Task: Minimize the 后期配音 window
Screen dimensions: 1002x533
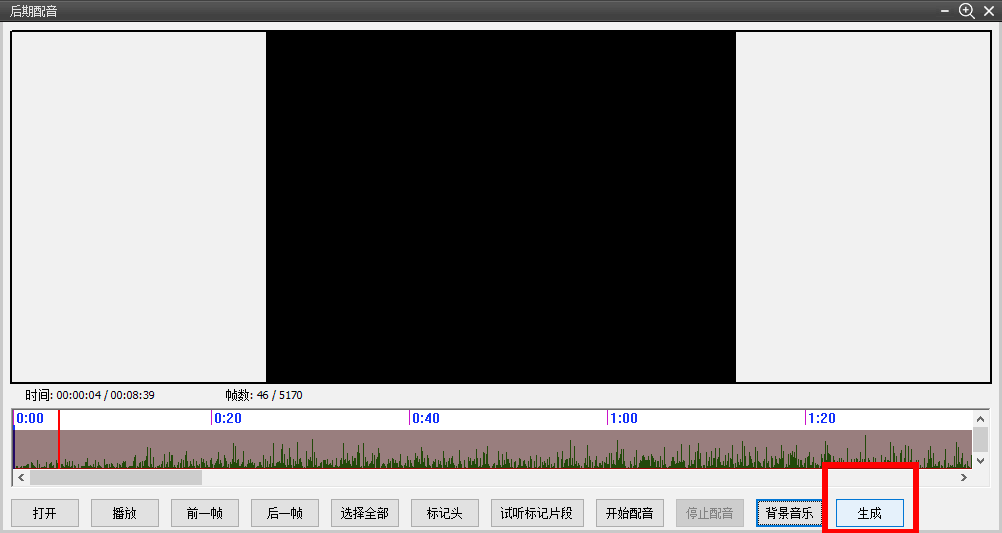Action: coord(946,11)
